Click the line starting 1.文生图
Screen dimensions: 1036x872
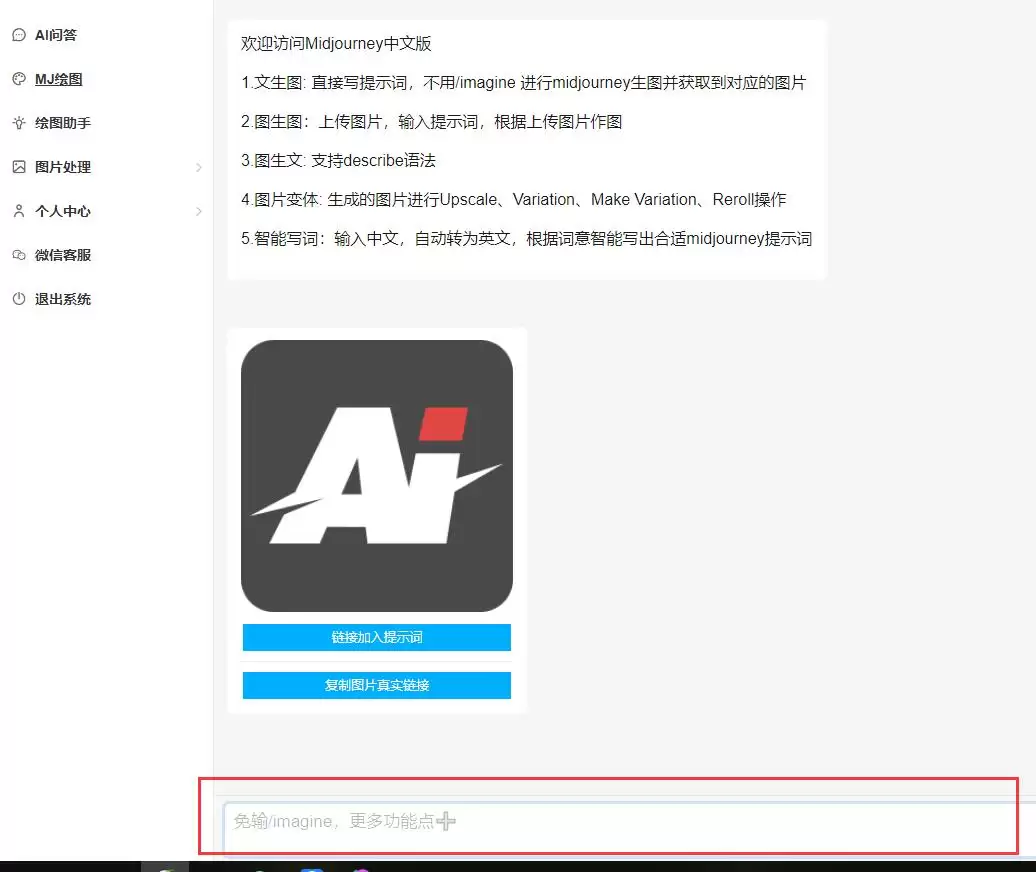pyautogui.click(x=524, y=83)
